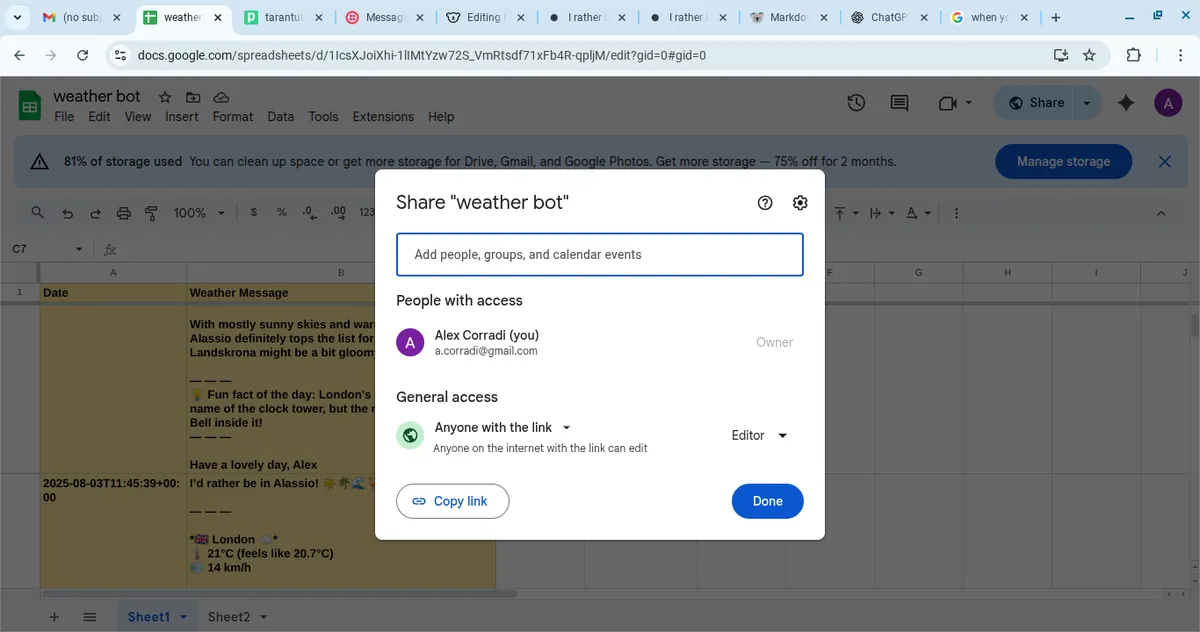Viewport: 1200px width, 632px height.
Task: Open the Sheet1 tab options arrow
Action: [183, 617]
